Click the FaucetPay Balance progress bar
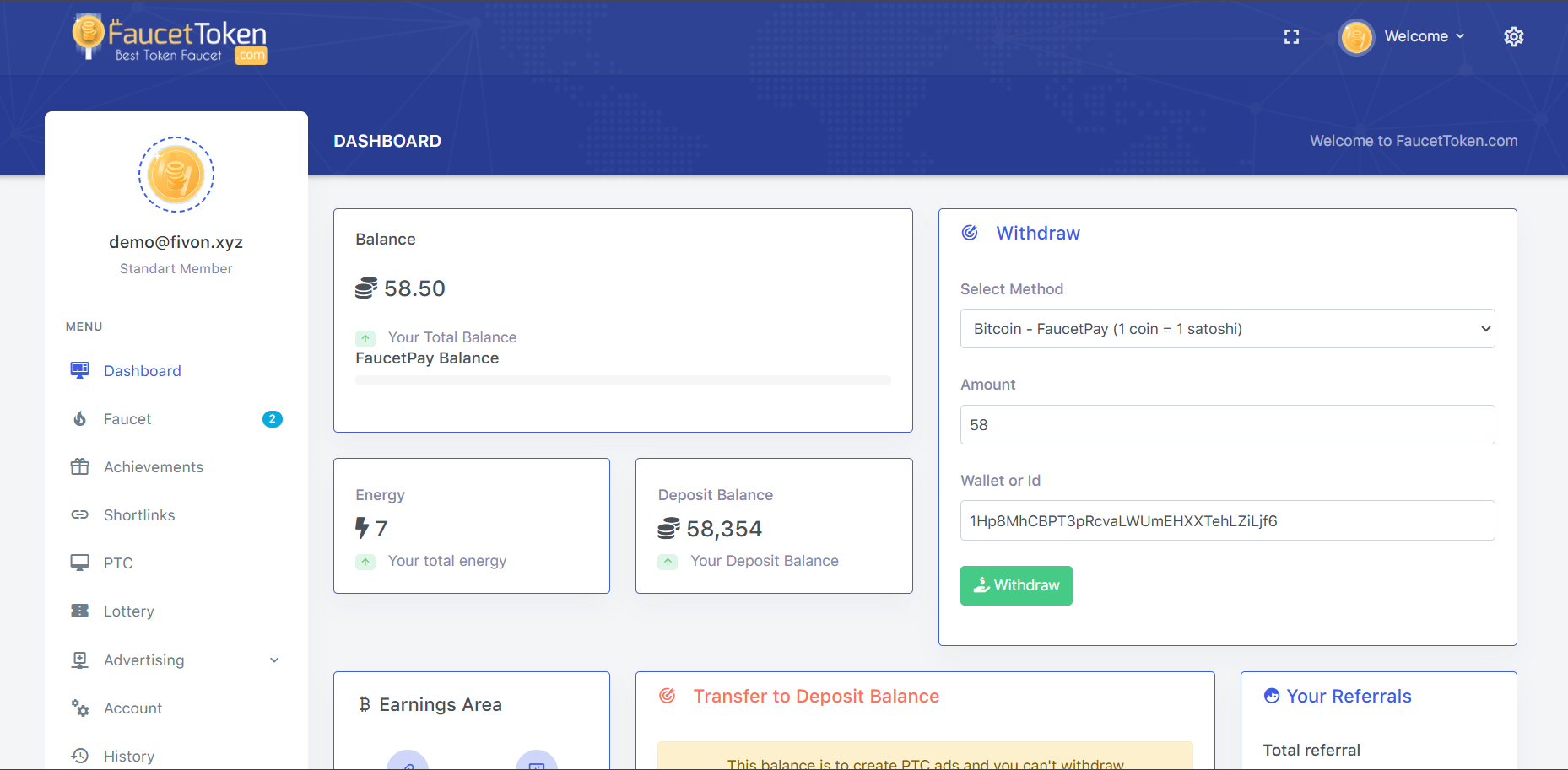This screenshot has width=1568, height=770. pos(623,380)
